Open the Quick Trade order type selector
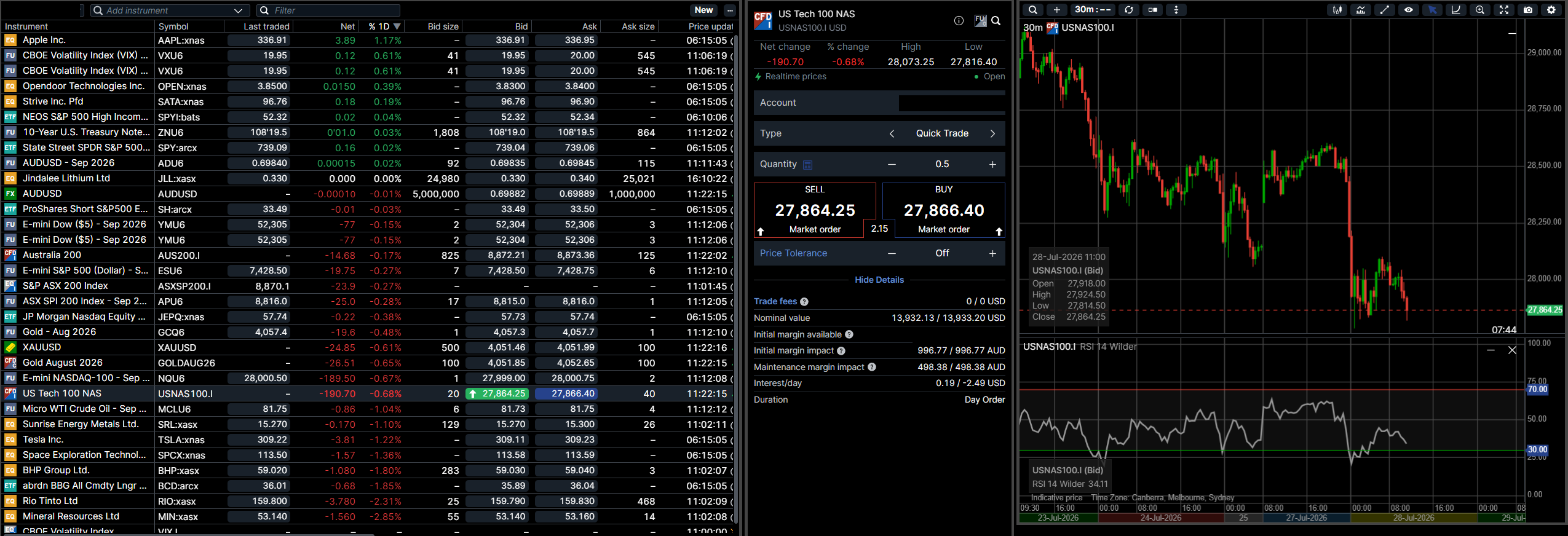The width and height of the screenshot is (1568, 536). pos(942,133)
